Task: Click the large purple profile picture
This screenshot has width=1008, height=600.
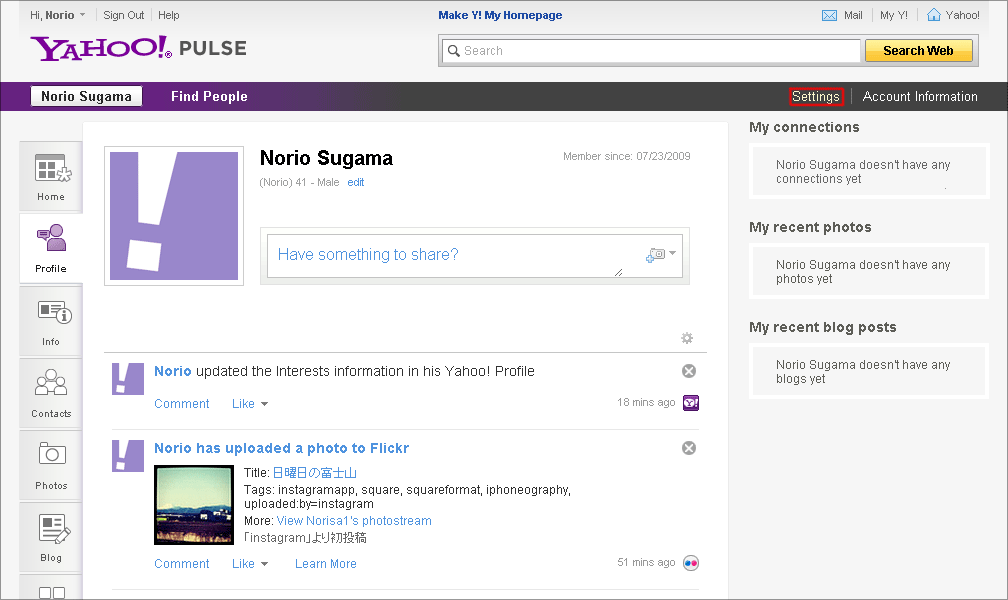Action: [x=174, y=216]
